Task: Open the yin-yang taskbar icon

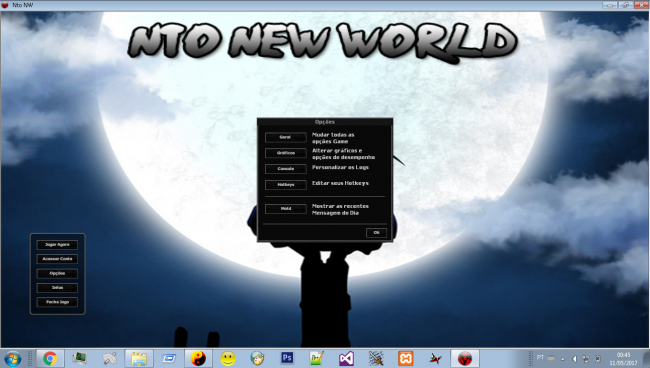Action: pyautogui.click(x=198, y=358)
